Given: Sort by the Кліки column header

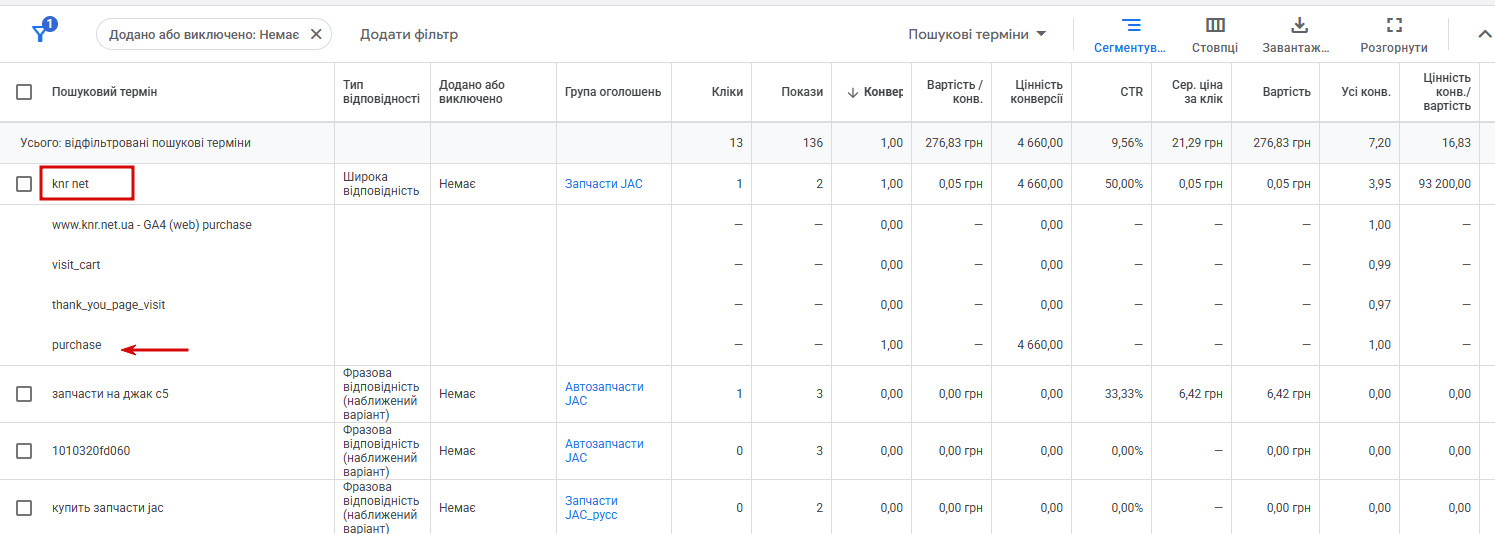Looking at the screenshot, I should tap(727, 92).
